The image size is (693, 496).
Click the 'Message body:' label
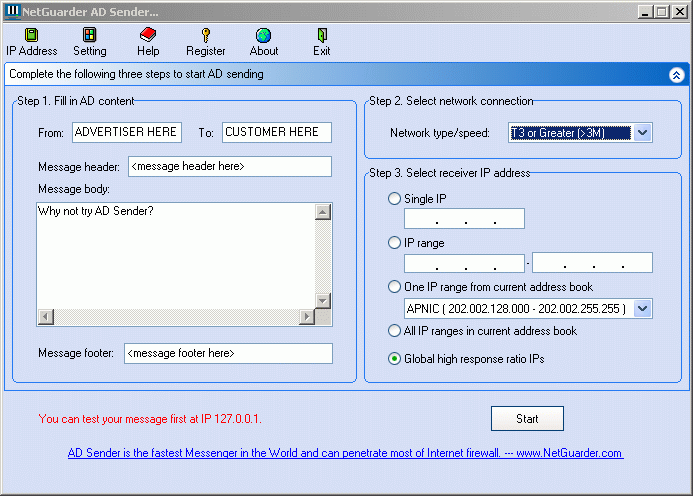(74, 189)
